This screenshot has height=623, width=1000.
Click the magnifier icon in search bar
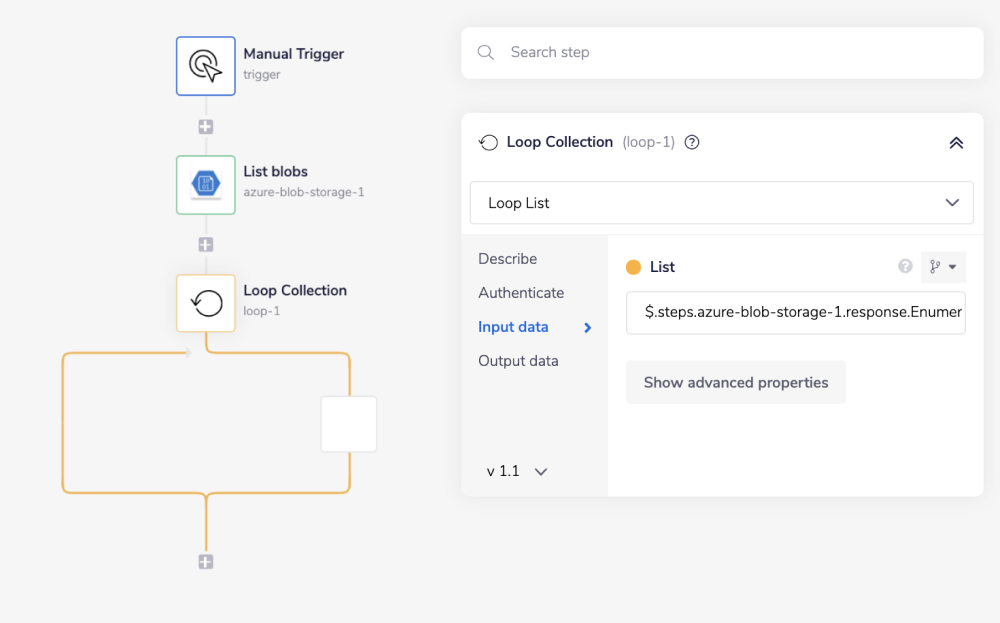486,52
